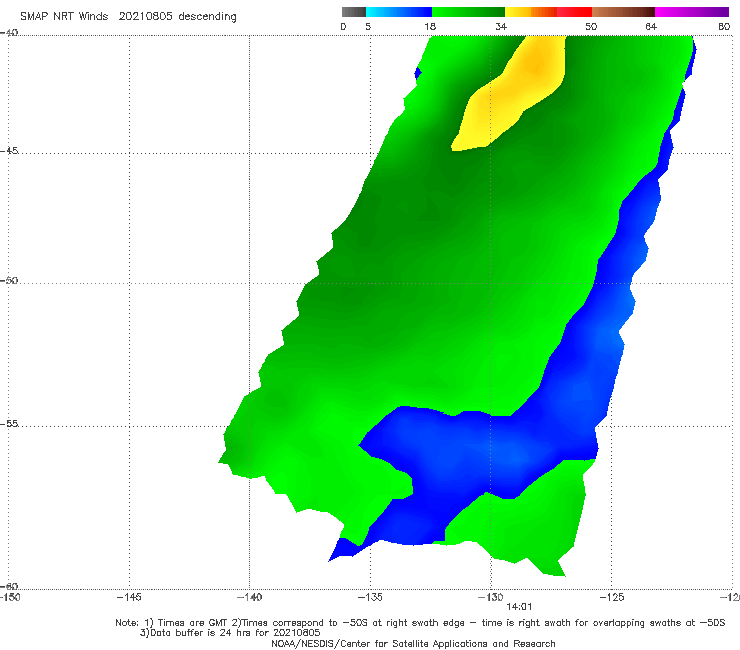Pick the yellow-orange segment of the color bar
740x650 pixels.
point(531,12)
